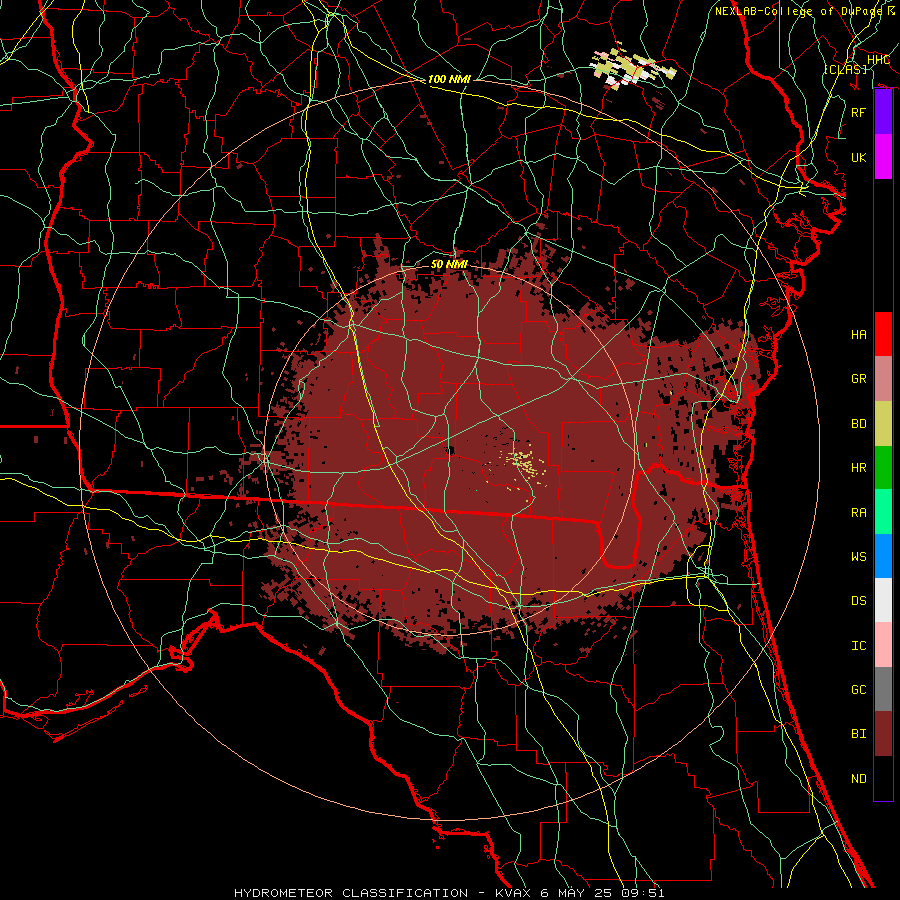Viewport: 900px width, 900px height.
Task: Click the ND legend label
Action: [x=859, y=779]
